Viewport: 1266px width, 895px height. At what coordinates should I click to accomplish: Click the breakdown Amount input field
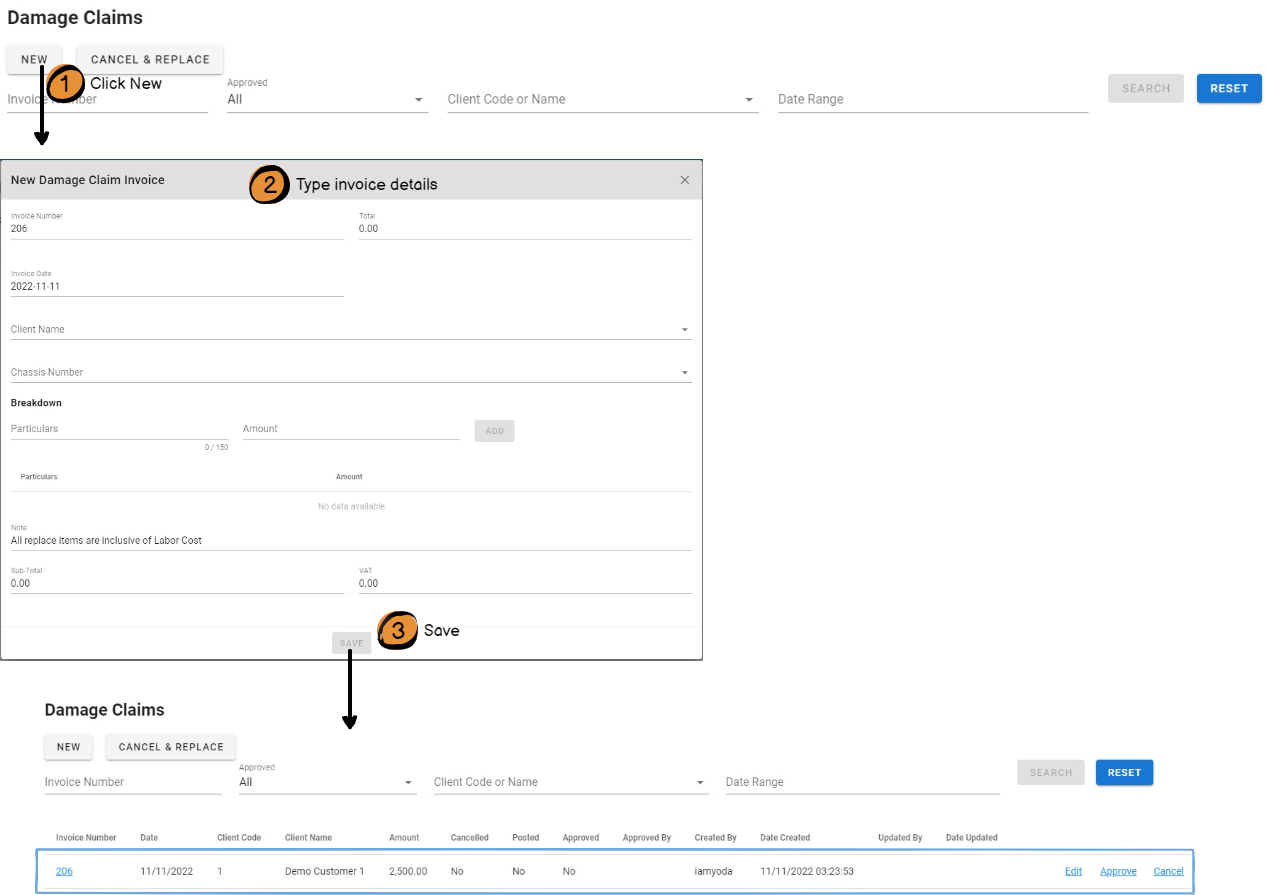click(x=350, y=429)
